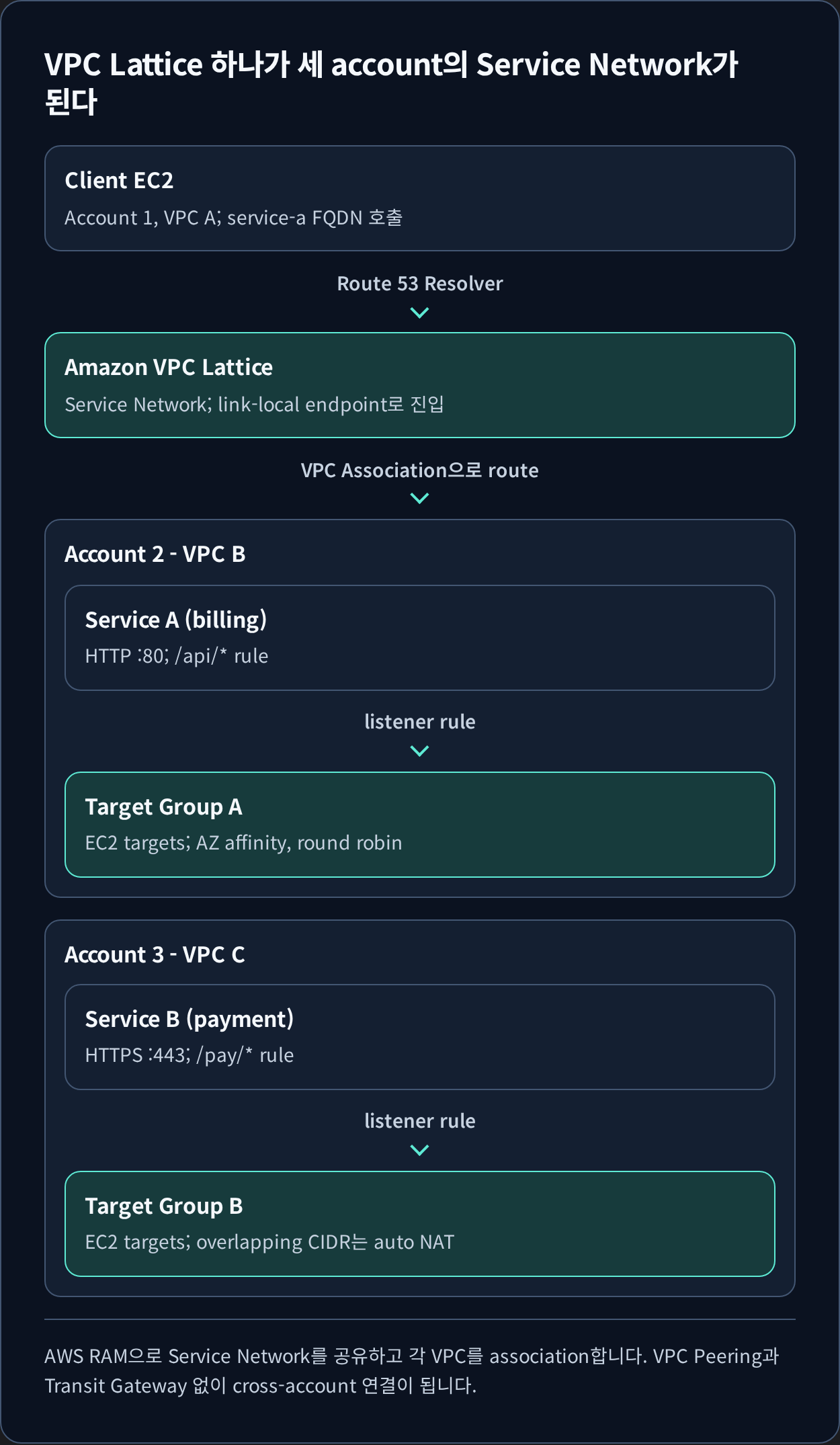This screenshot has height=1445, width=840.
Task: Open the Target Group B box
Action: click(x=420, y=1224)
